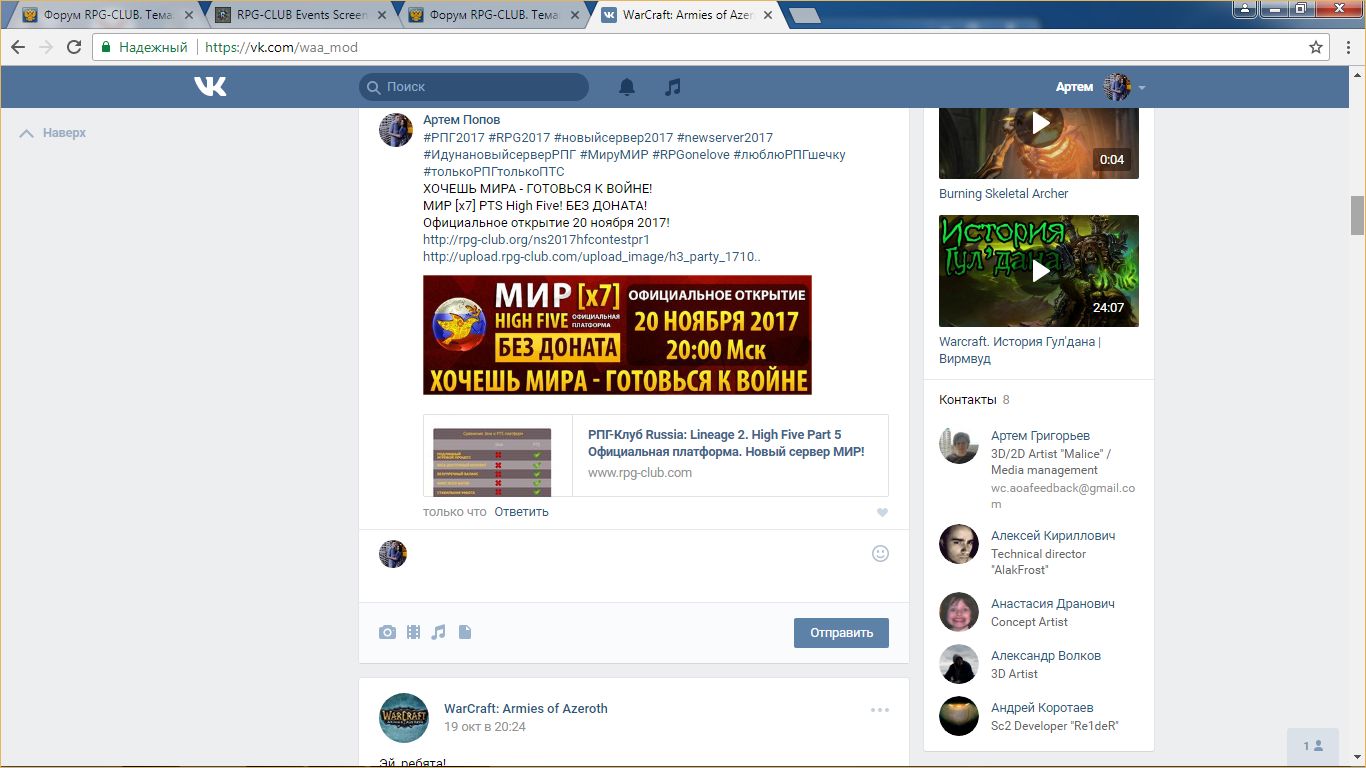Focus the Поиск search field
The image size is (1366, 768).
474,87
